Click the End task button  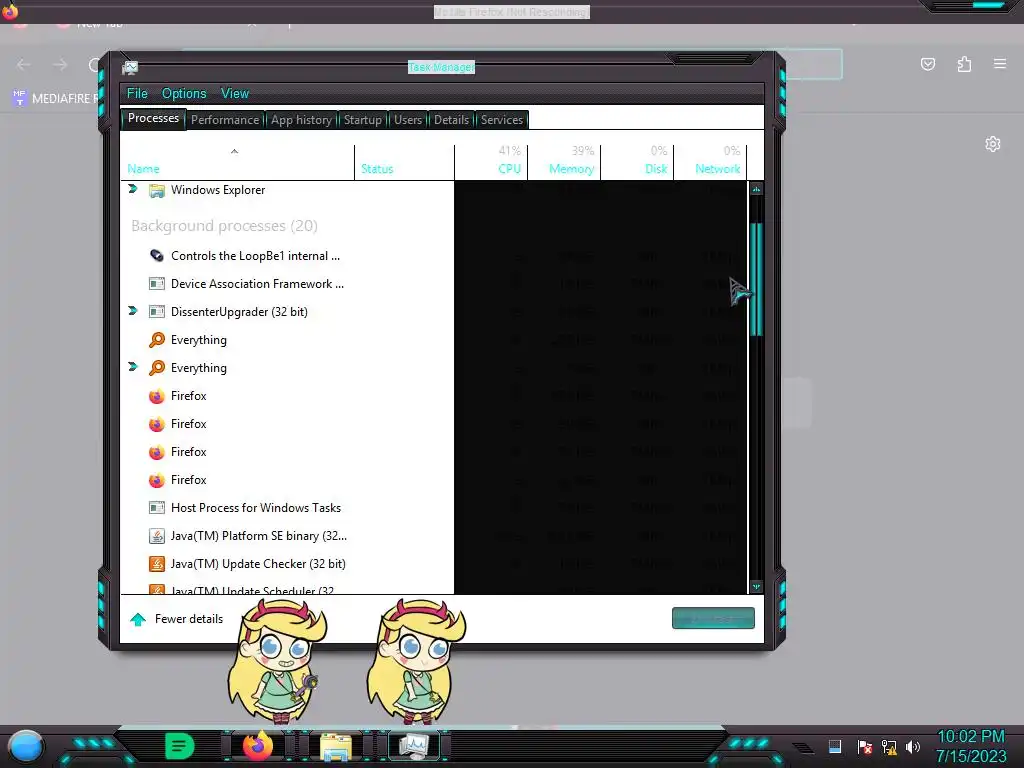coord(713,618)
